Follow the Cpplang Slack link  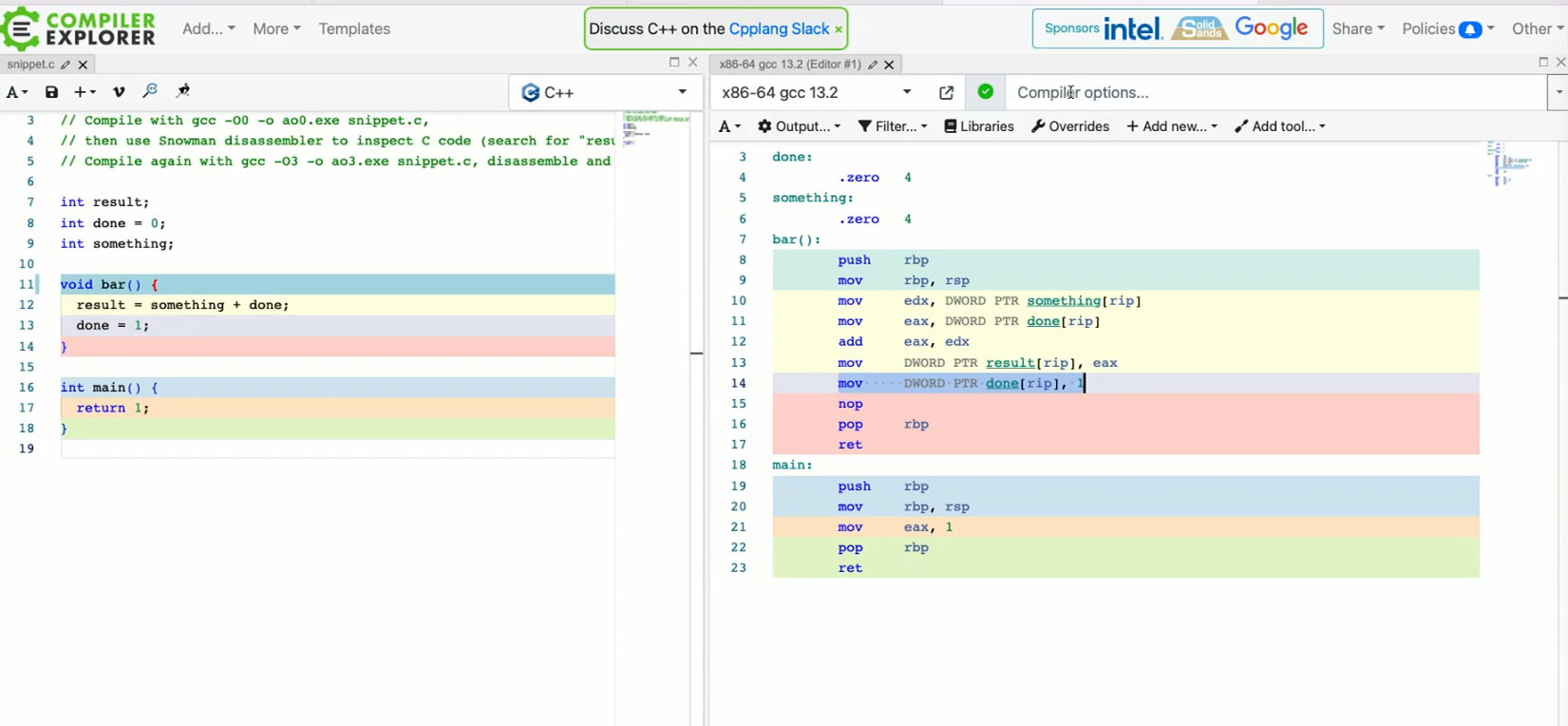point(779,29)
